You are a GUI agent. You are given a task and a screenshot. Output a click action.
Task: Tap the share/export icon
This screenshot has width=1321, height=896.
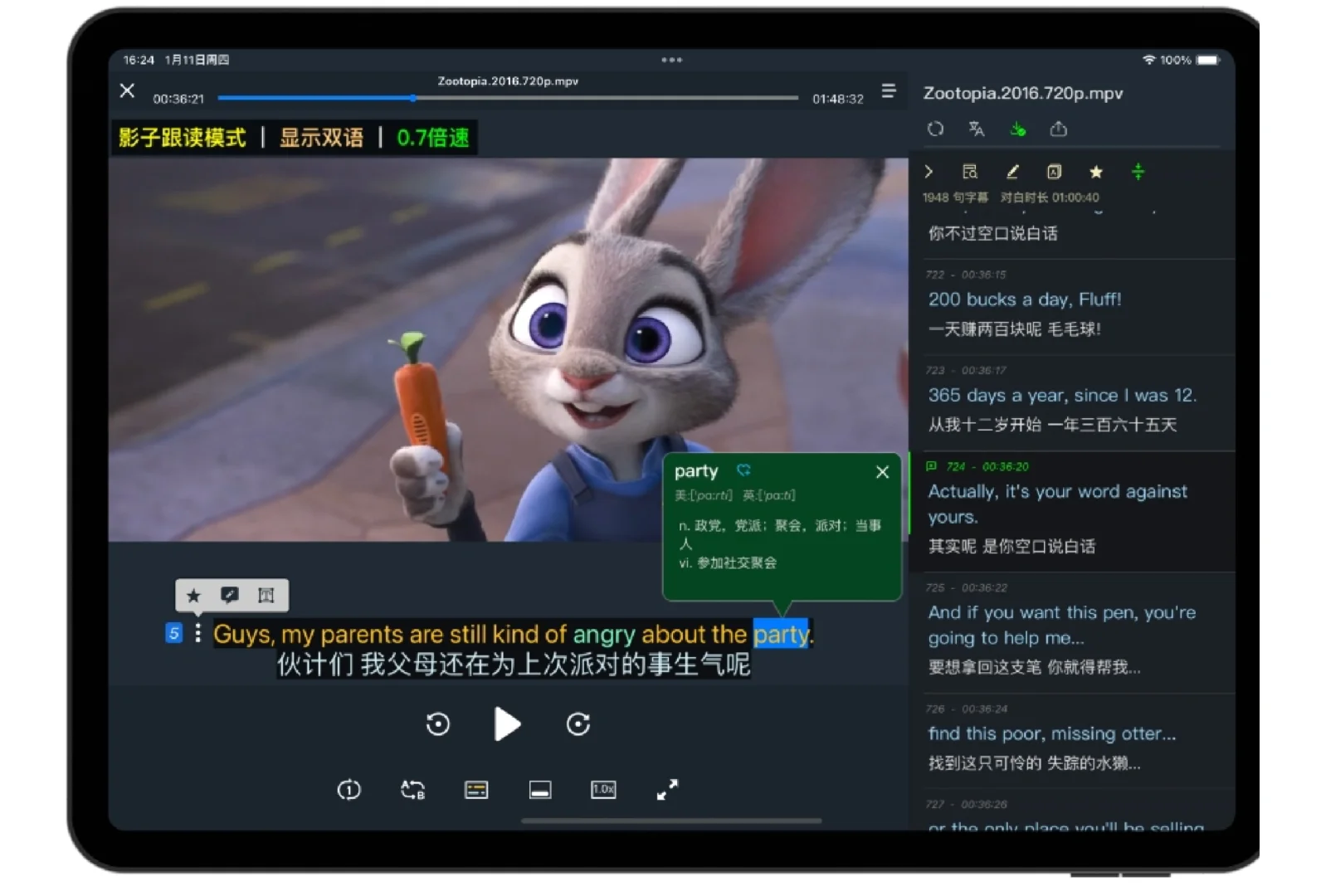(x=1059, y=129)
